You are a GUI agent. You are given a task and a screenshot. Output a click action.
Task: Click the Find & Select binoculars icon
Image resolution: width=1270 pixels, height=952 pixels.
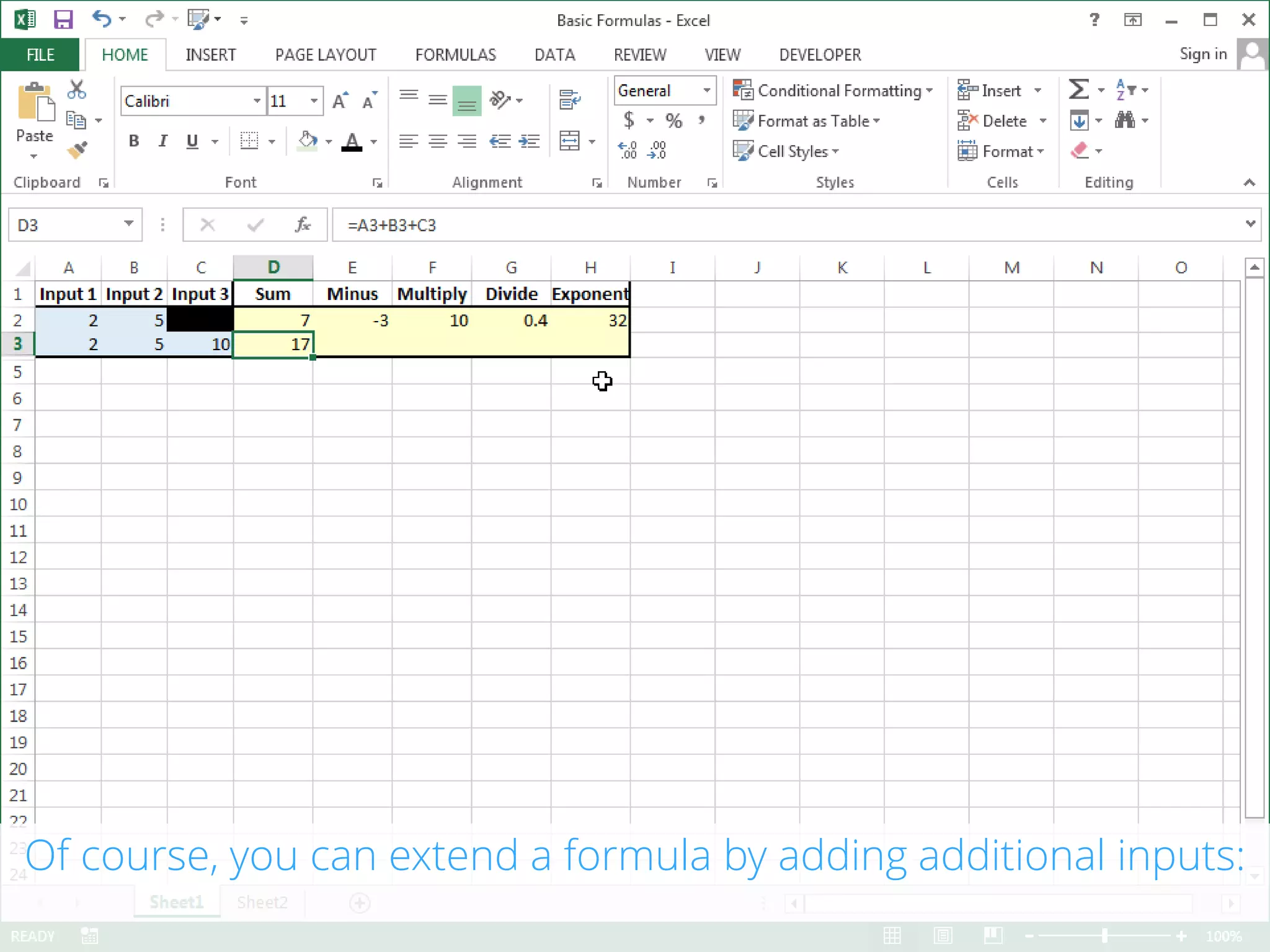pos(1124,120)
